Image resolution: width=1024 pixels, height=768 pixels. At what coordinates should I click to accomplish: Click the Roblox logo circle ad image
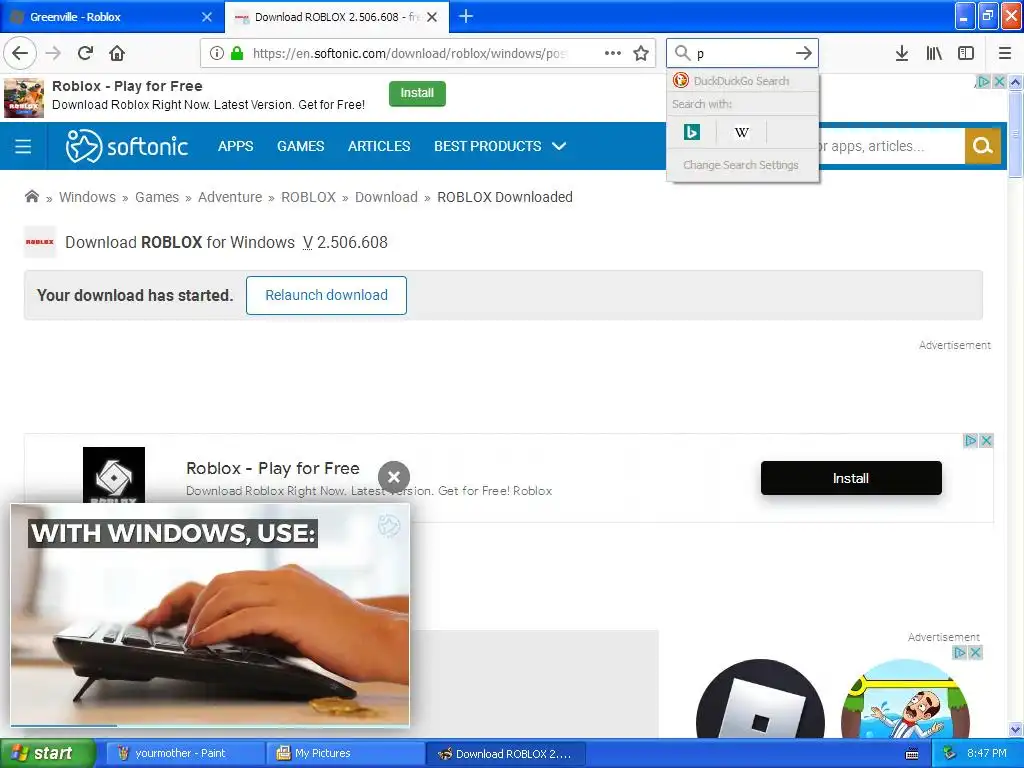pyautogui.click(x=760, y=698)
